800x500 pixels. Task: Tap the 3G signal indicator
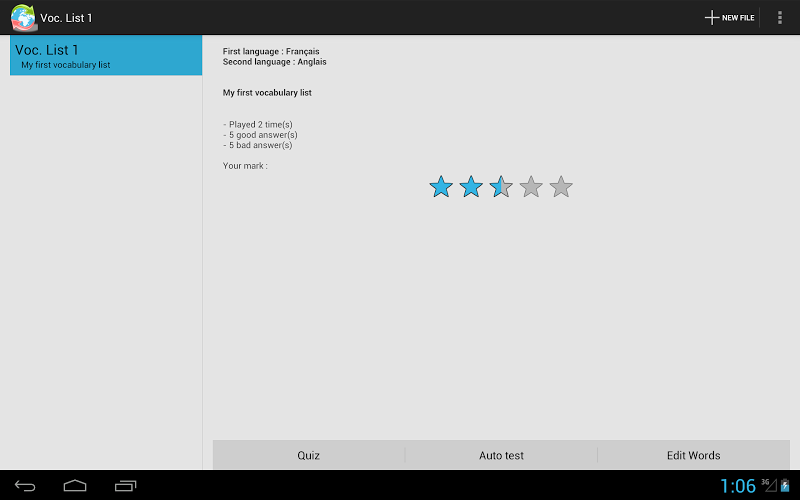(769, 485)
